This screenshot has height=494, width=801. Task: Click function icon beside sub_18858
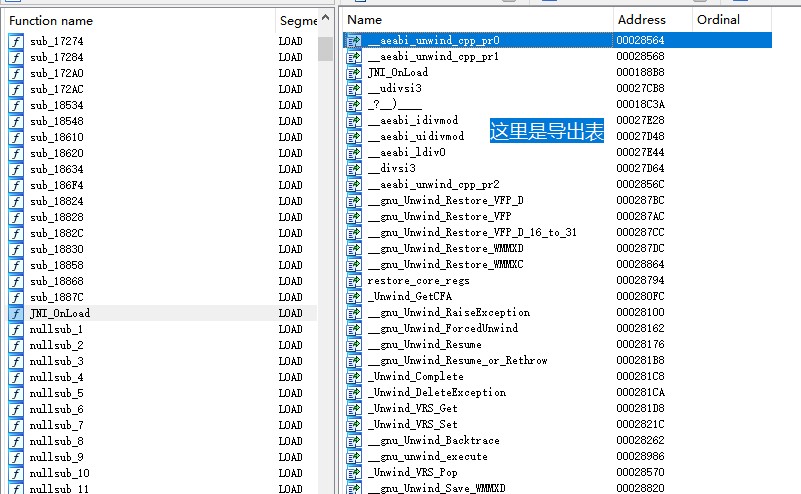pyautogui.click(x=16, y=265)
